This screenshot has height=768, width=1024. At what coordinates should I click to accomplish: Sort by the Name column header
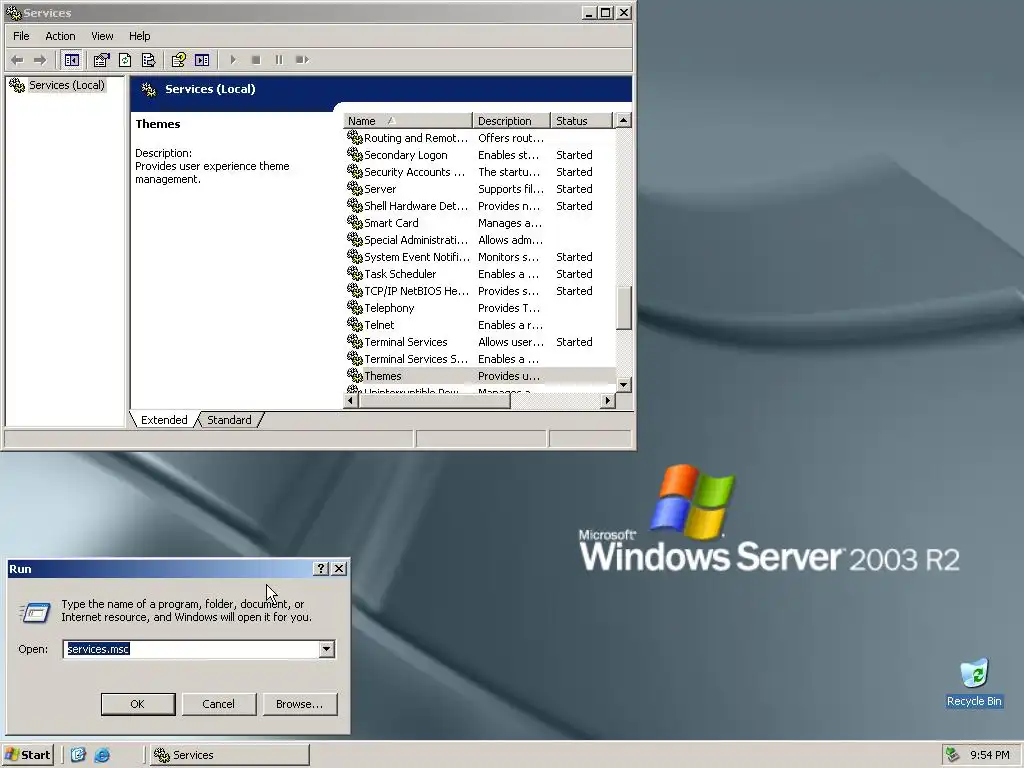point(408,121)
